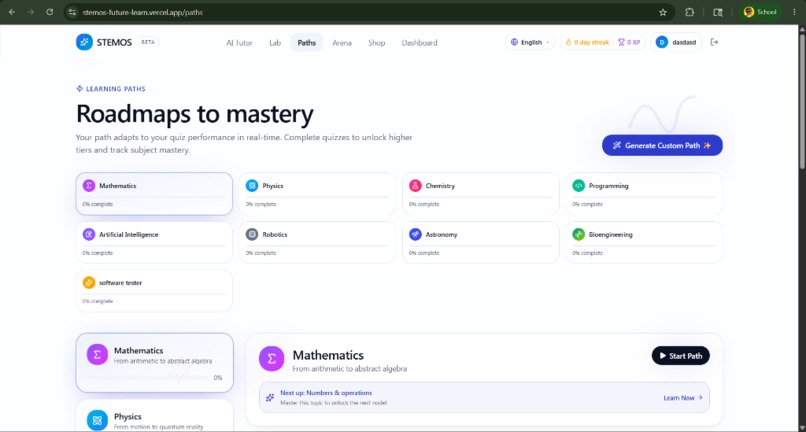Click the Robotics subject name text

(x=274, y=235)
